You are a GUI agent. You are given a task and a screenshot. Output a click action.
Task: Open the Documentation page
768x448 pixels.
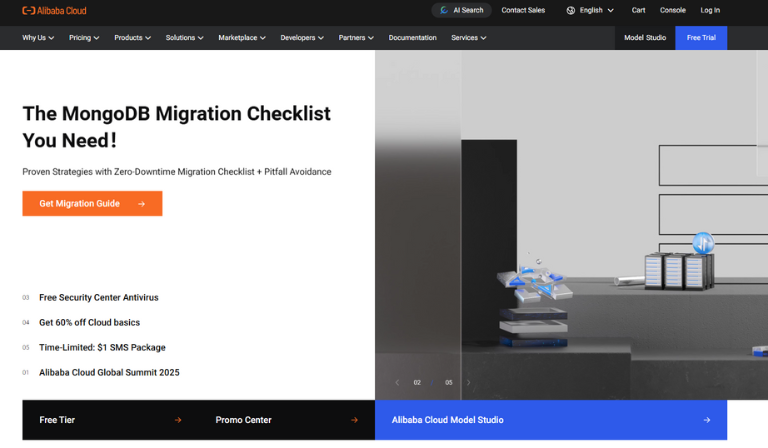point(412,38)
